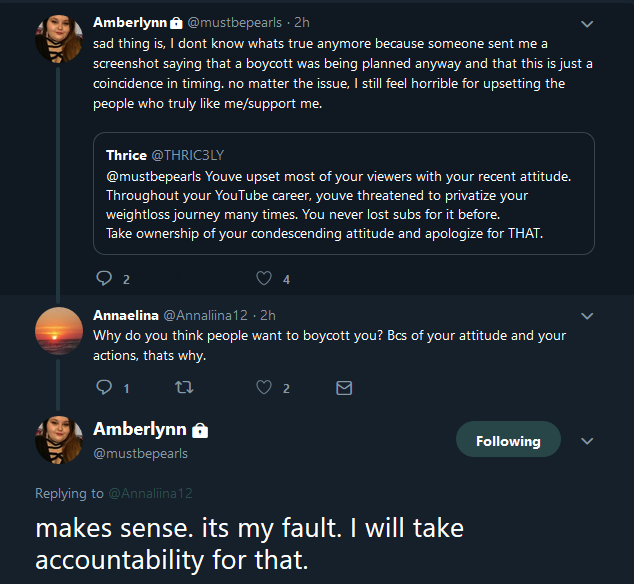Toggle the Following button for Amberlynn

[508, 439]
